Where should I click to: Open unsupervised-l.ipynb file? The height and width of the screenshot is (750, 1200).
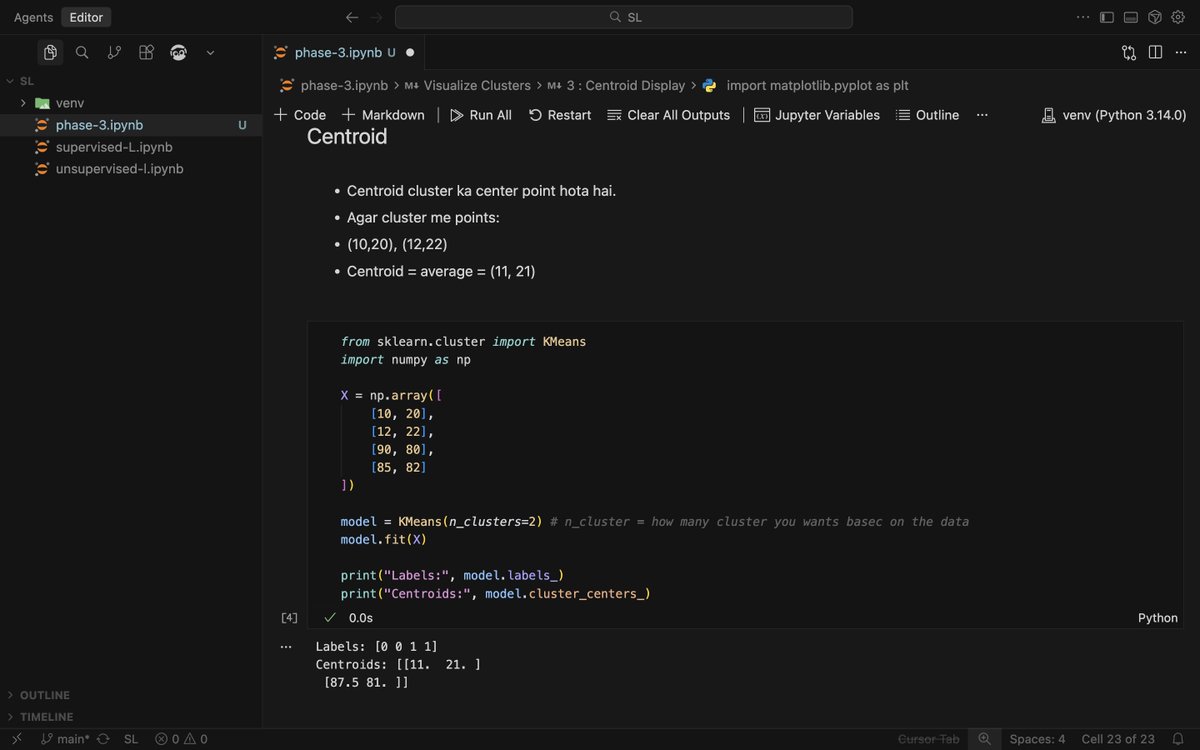(x=130, y=169)
